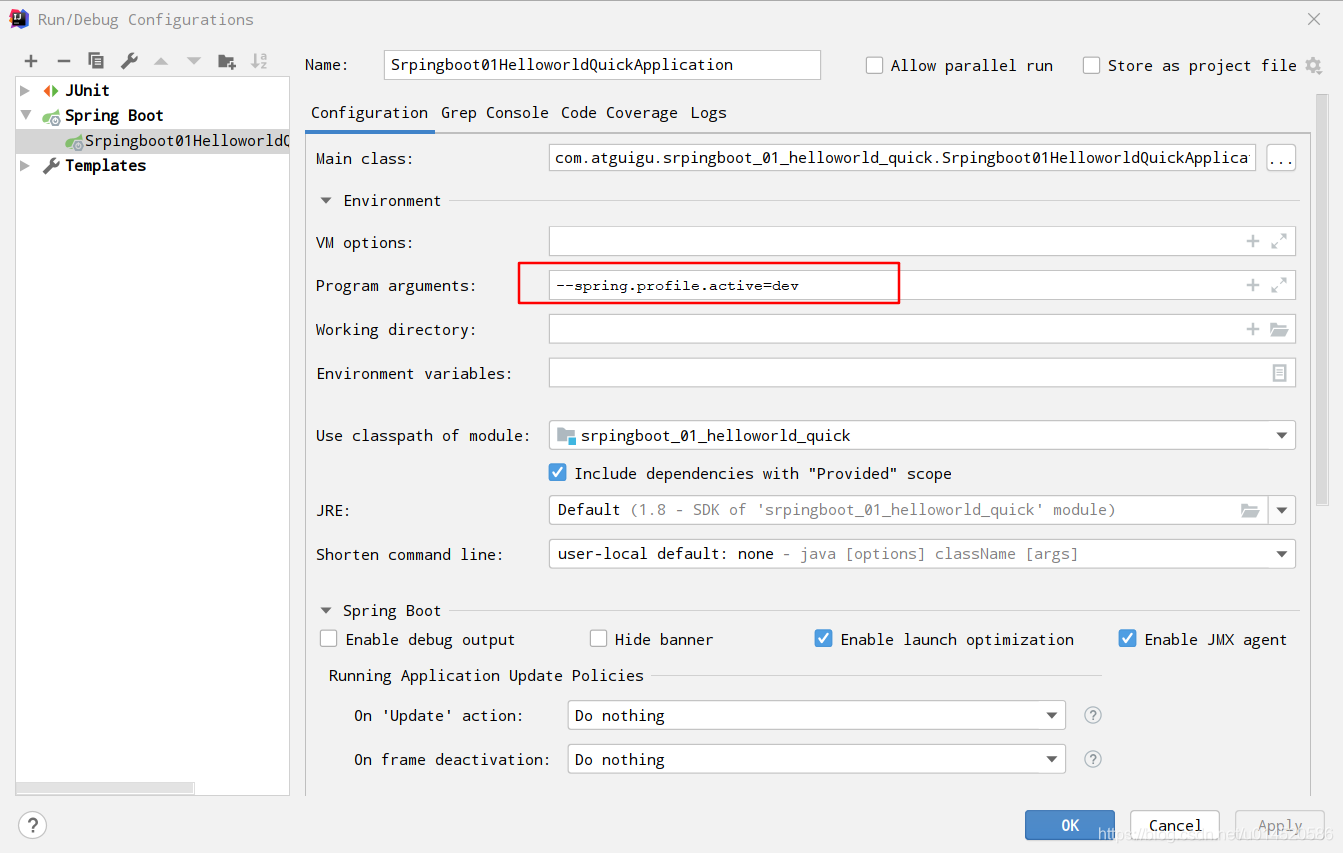The width and height of the screenshot is (1343, 853).
Task: Remove configuration with minus icon
Action: 63,61
